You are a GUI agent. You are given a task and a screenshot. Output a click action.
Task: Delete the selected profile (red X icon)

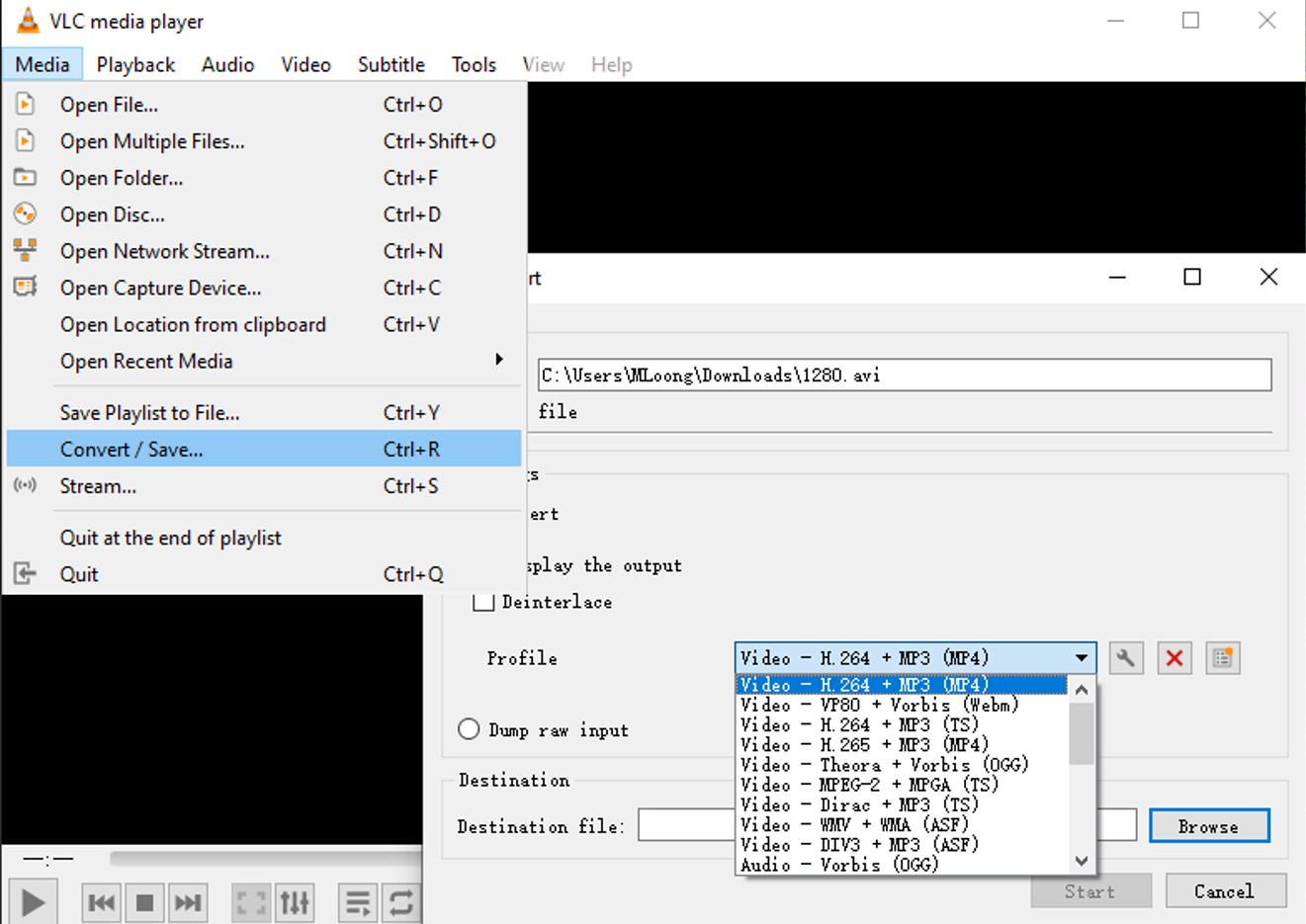(1175, 657)
